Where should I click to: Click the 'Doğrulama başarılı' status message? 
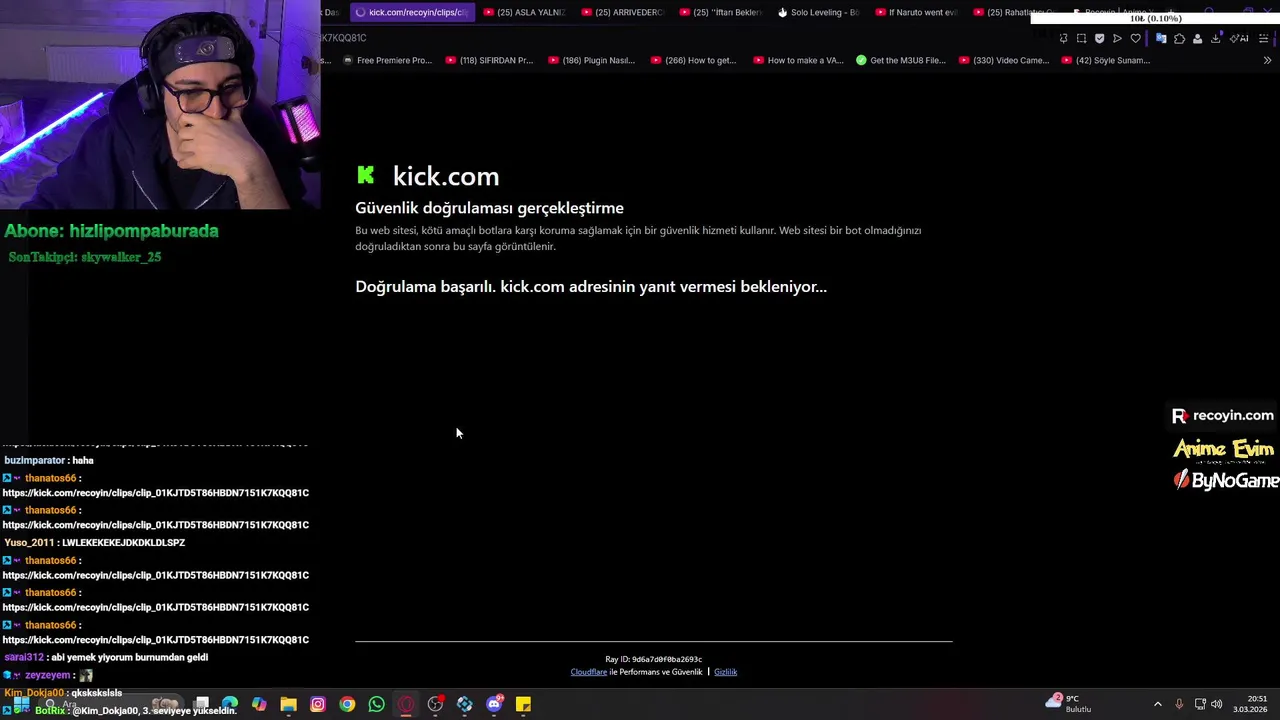pos(591,287)
